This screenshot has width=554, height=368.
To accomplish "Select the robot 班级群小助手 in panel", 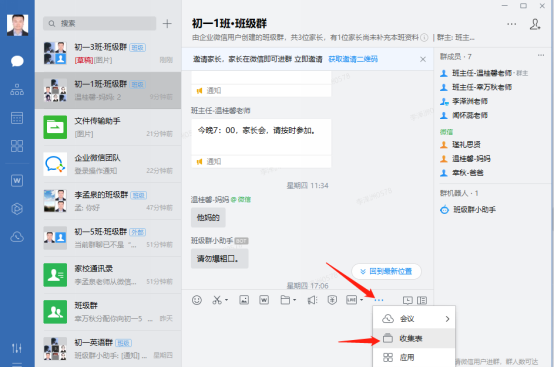I will 468,210.
